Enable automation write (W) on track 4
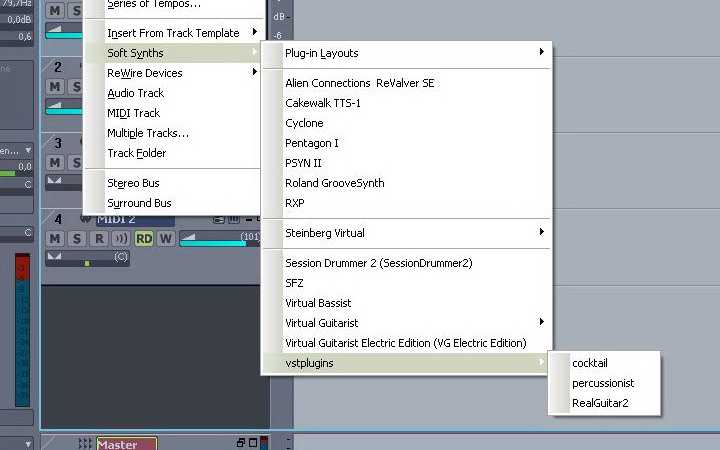 click(165, 238)
